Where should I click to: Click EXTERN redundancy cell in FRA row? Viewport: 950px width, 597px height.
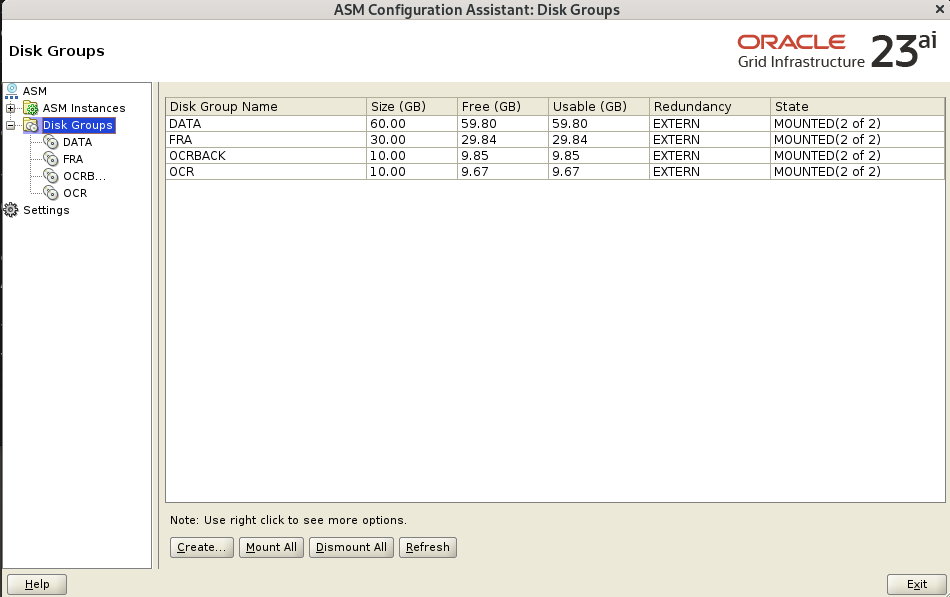pyautogui.click(x=710, y=139)
